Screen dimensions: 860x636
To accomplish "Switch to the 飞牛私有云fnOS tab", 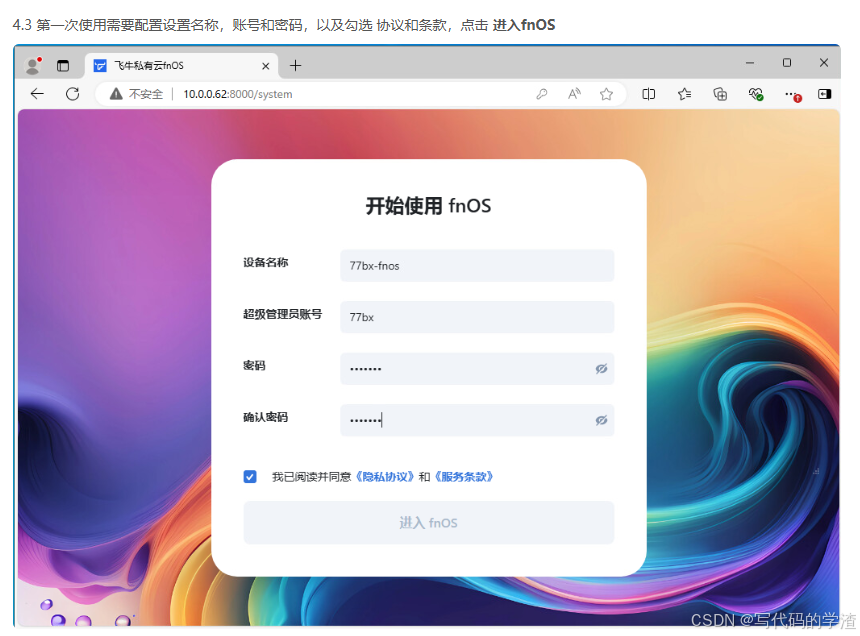I will pyautogui.click(x=170, y=64).
